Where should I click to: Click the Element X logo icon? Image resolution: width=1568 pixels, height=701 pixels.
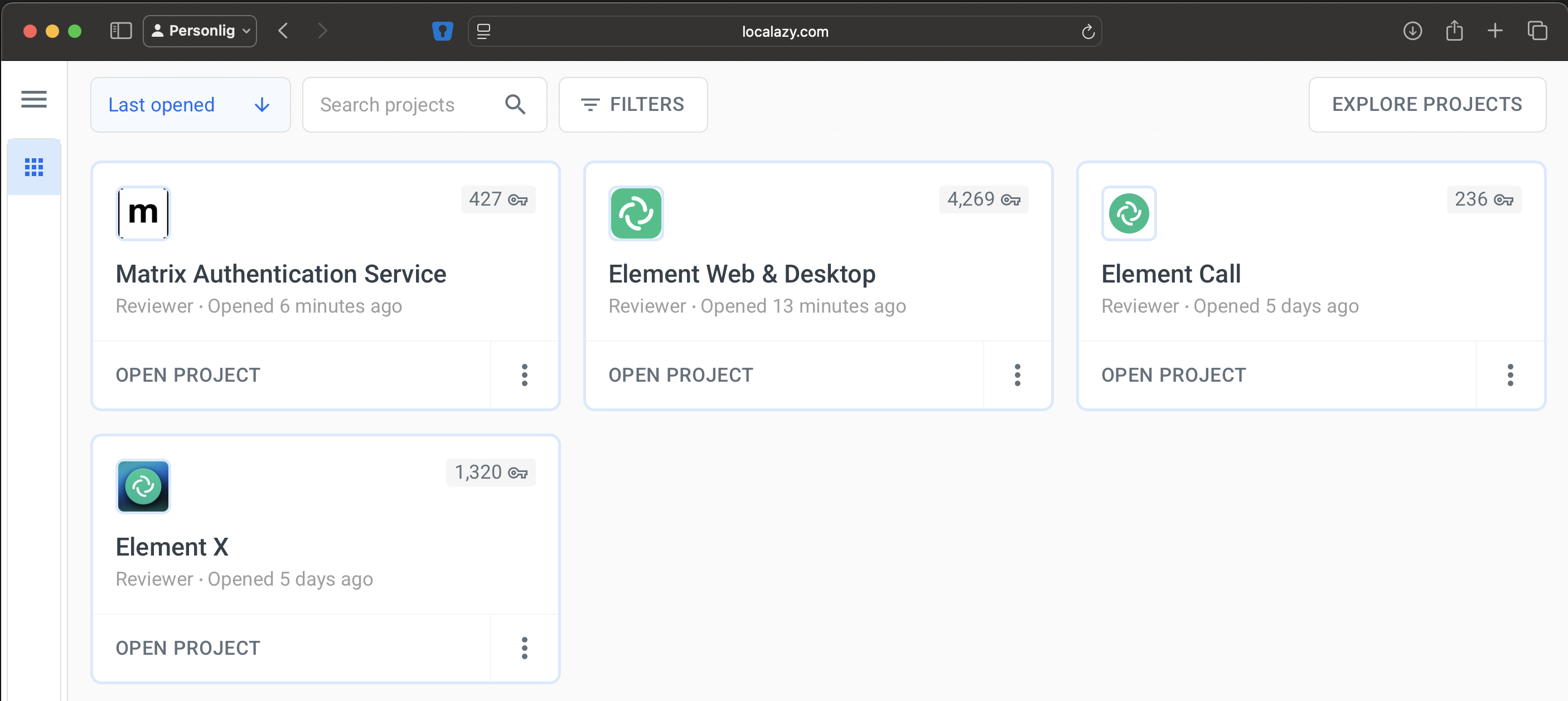[x=143, y=486]
